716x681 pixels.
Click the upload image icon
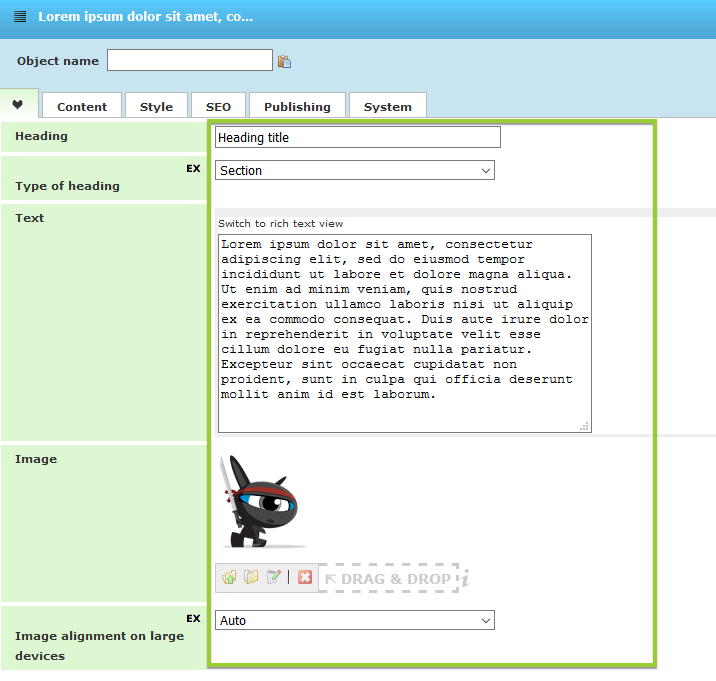coord(229,578)
